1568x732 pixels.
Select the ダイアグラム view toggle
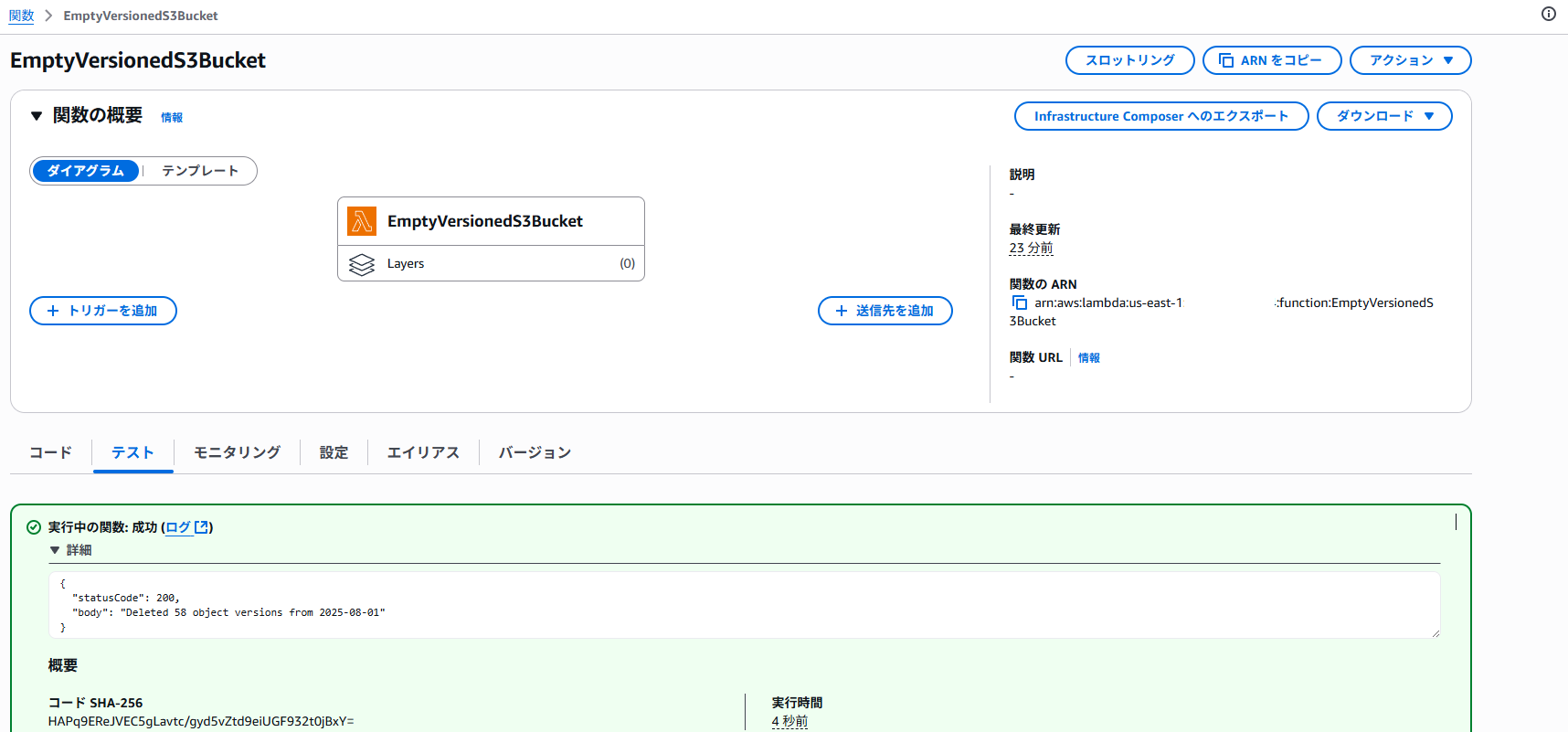tap(85, 171)
